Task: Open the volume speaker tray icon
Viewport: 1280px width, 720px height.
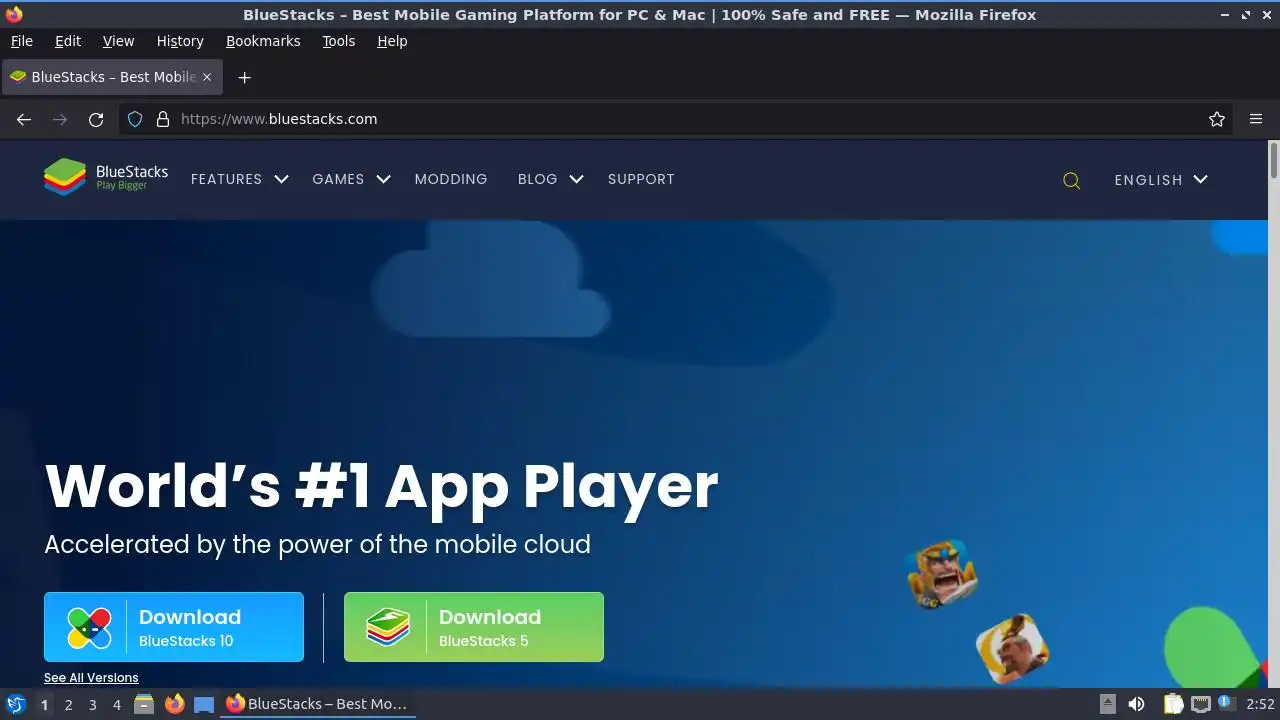Action: pyautogui.click(x=1136, y=704)
